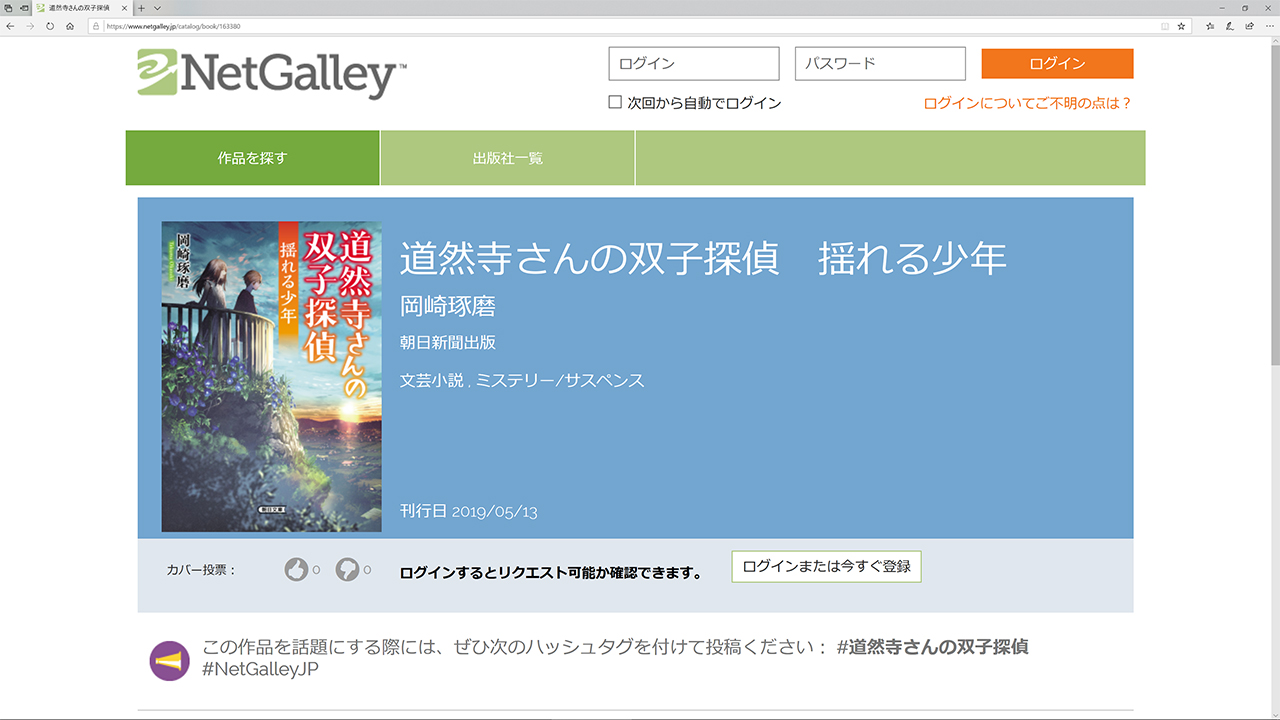Click the ミステリー/サスペンス category text

point(560,381)
